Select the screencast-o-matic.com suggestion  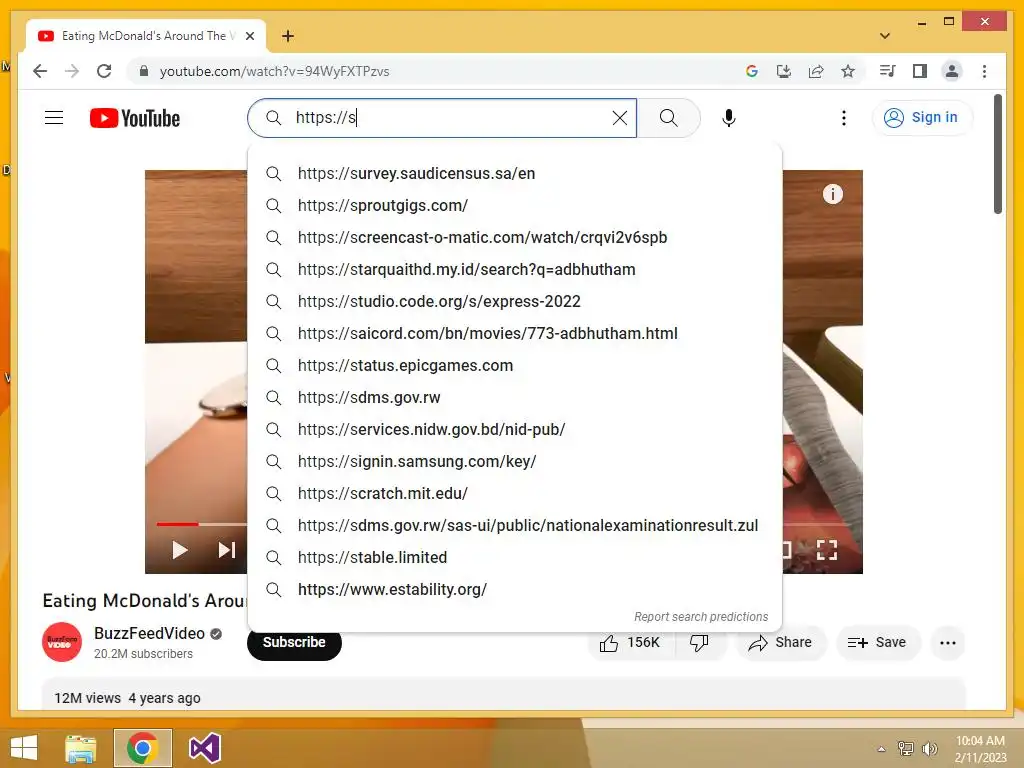click(515, 238)
